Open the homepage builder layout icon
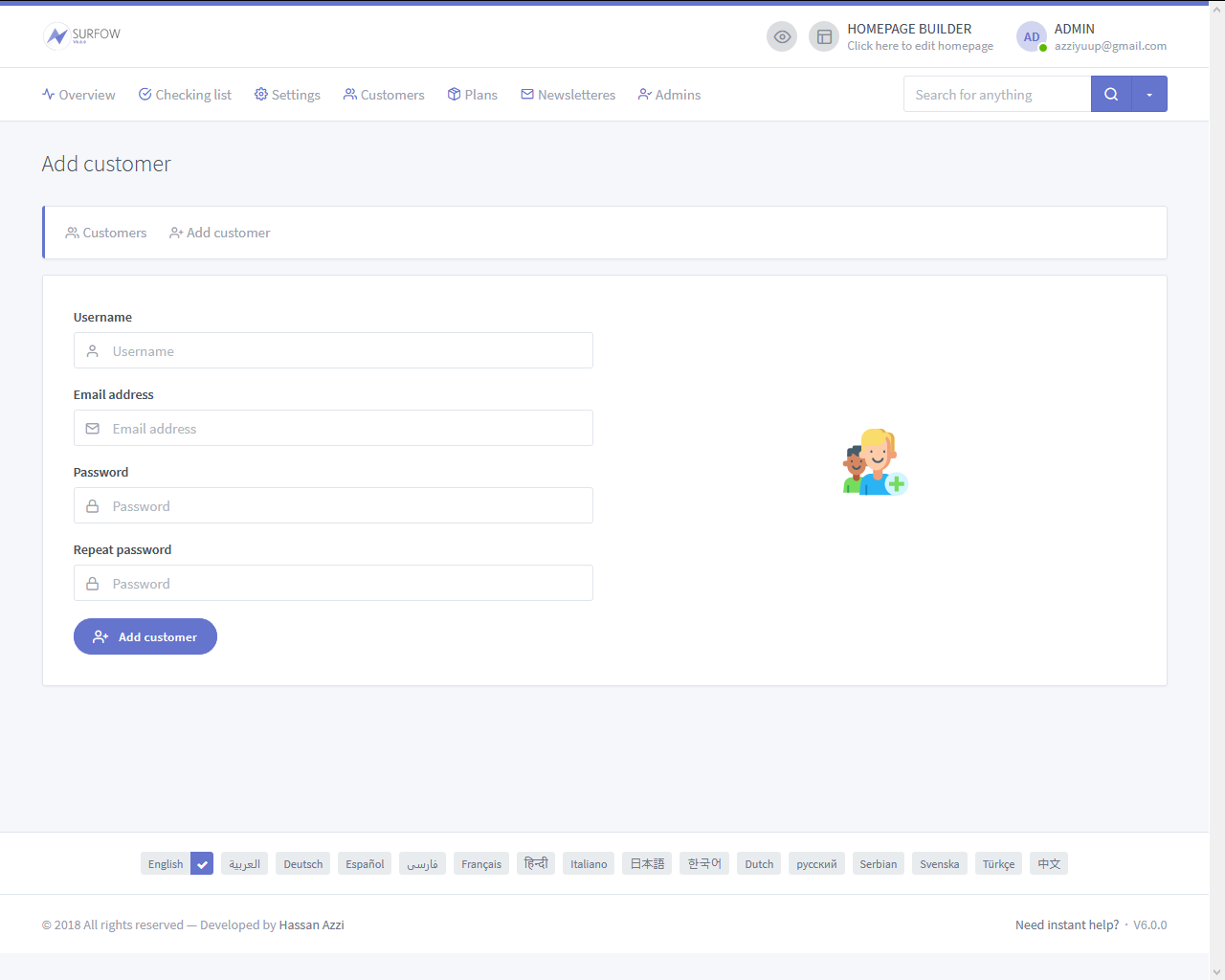Image resolution: width=1225 pixels, height=980 pixels. tap(824, 37)
